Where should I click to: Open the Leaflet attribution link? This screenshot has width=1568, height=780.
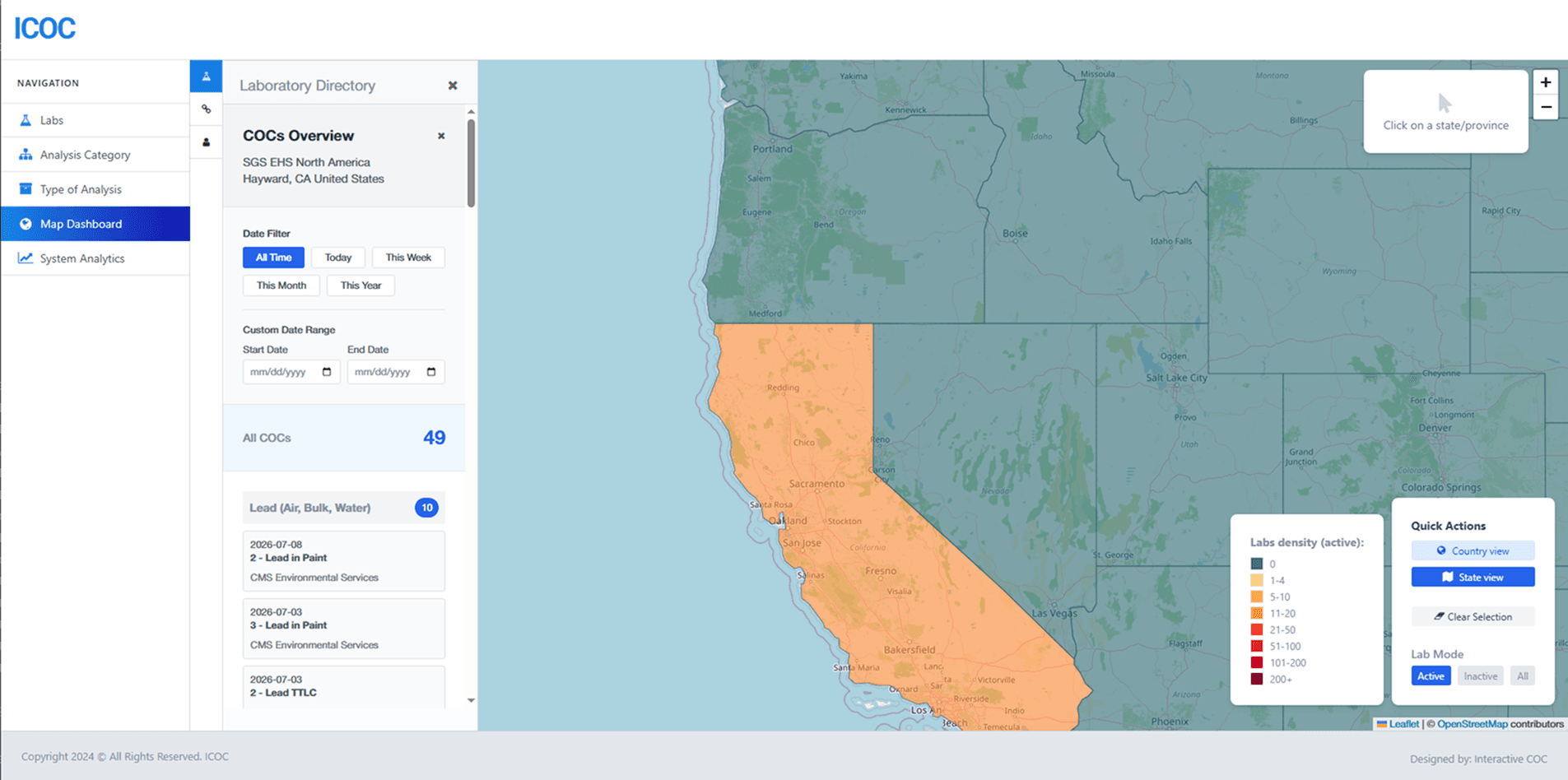[1403, 724]
